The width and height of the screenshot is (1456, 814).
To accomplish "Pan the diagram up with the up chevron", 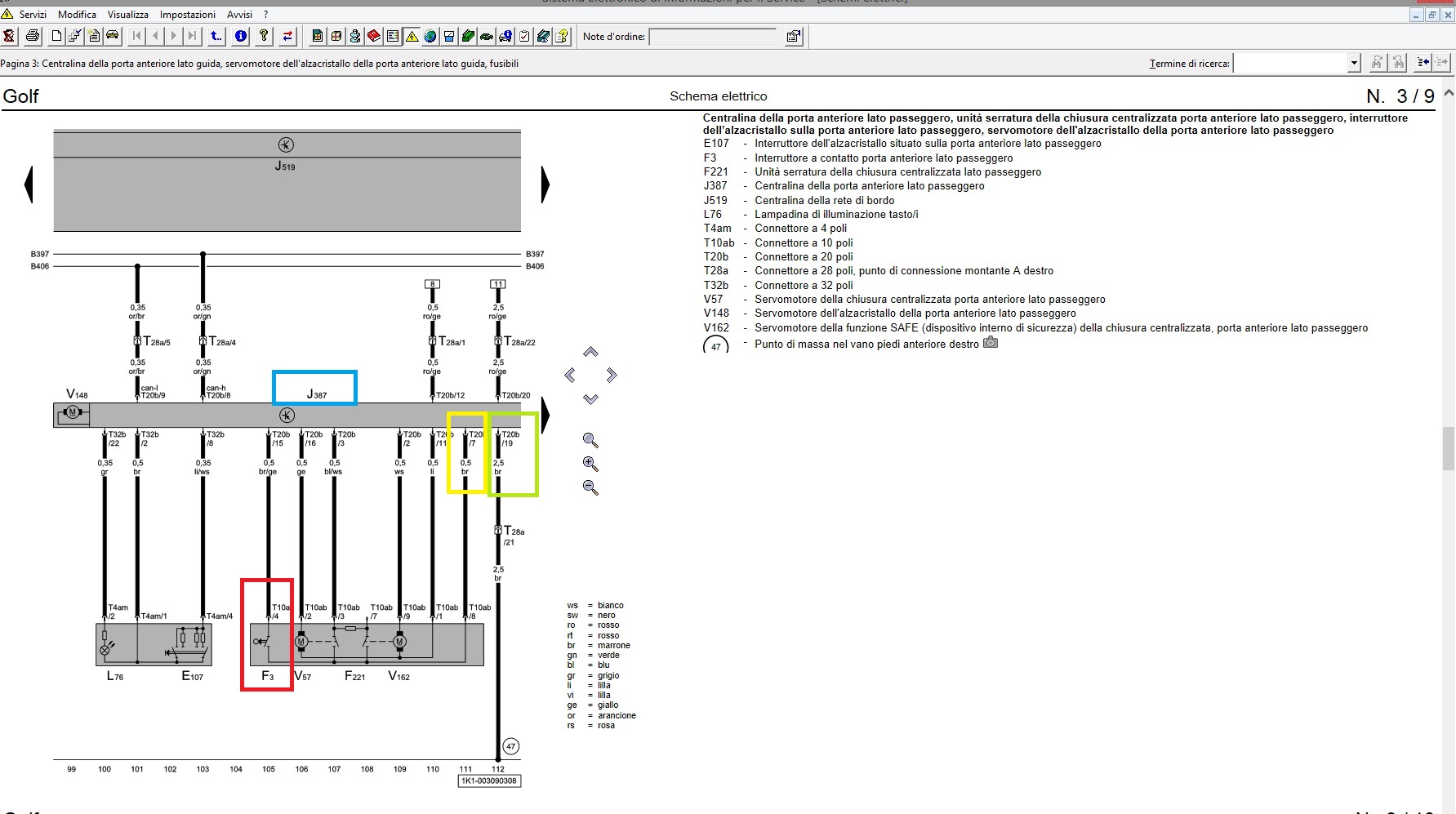I will (x=590, y=352).
